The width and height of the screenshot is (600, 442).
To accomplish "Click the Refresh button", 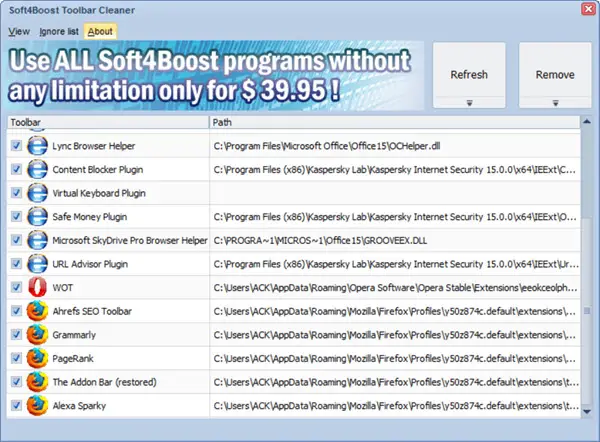I will coord(469,74).
